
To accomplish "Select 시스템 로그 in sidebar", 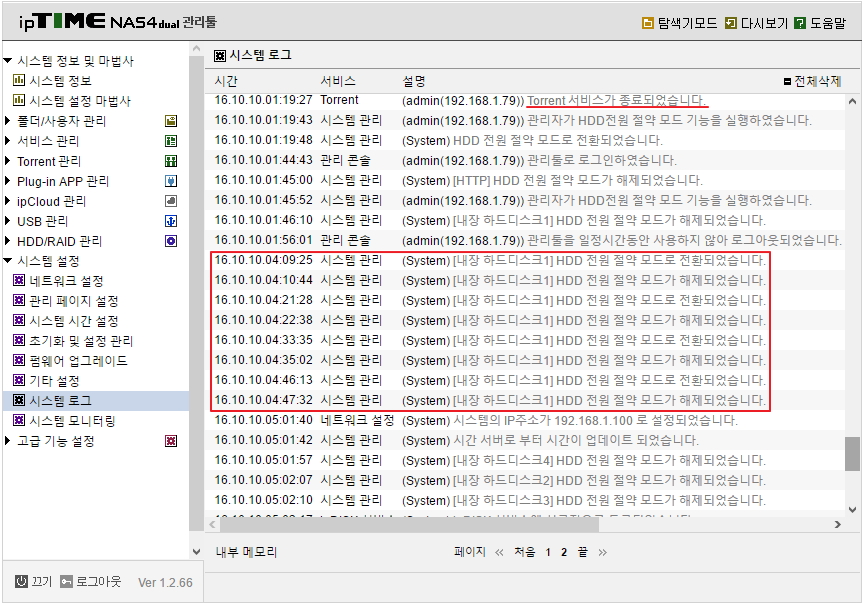I will (x=60, y=401).
